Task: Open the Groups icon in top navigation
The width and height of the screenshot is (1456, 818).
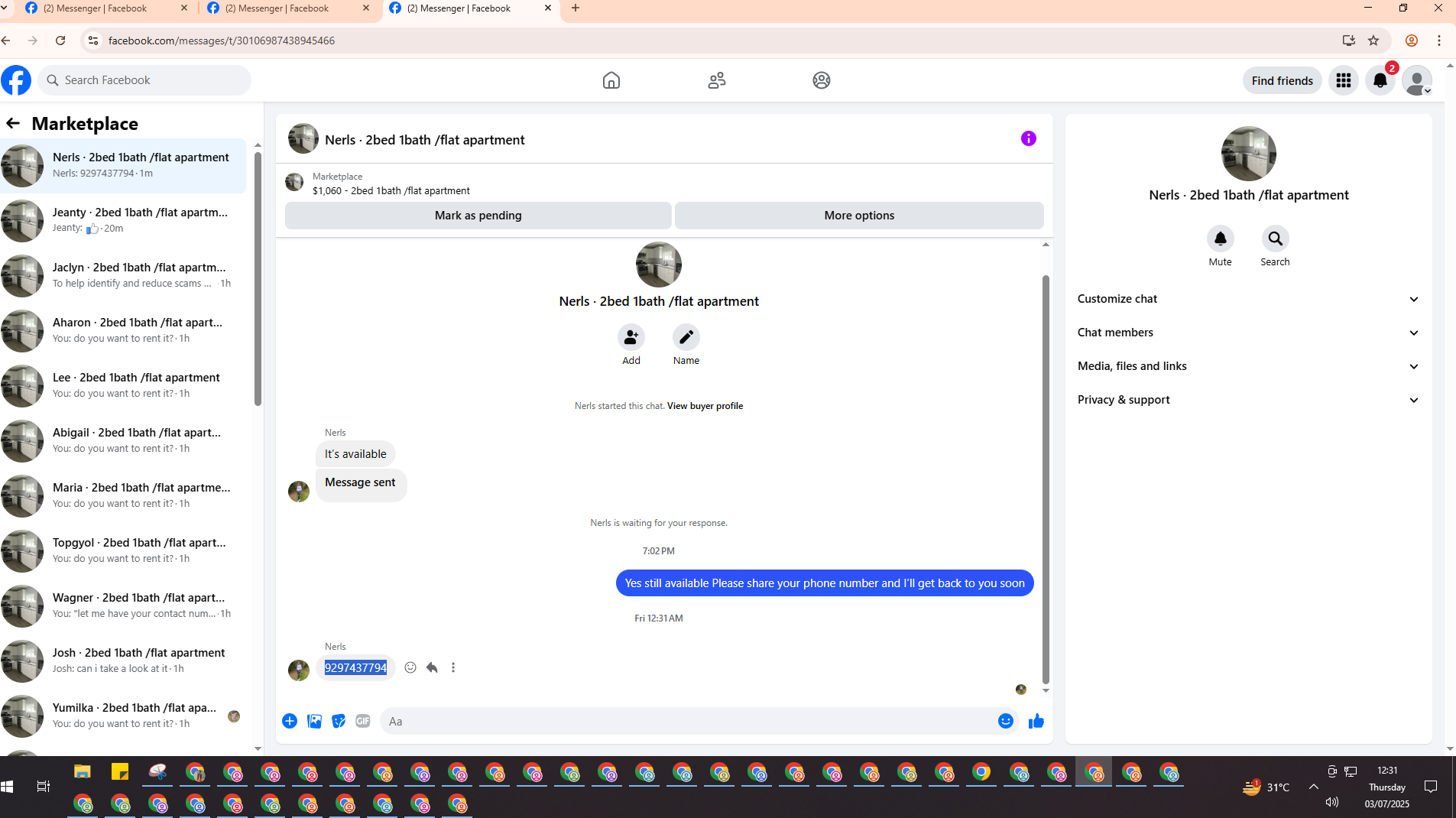Action: pos(821,80)
